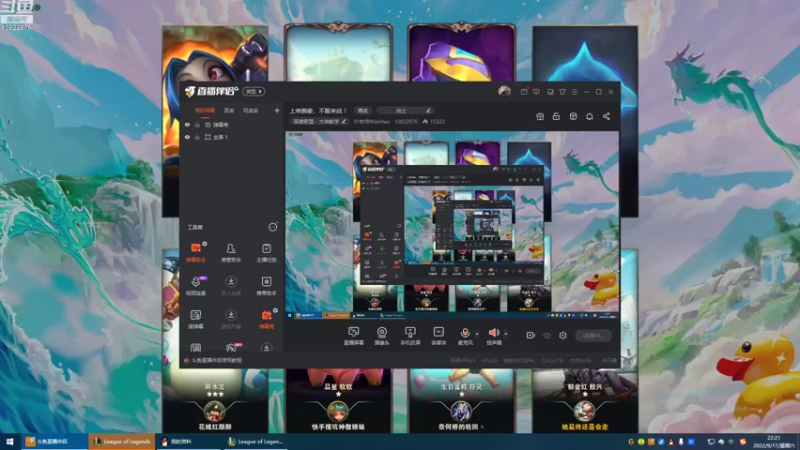Hide the 全屏 1 source with eye icon
This screenshot has height=450, width=800.
pos(187,137)
